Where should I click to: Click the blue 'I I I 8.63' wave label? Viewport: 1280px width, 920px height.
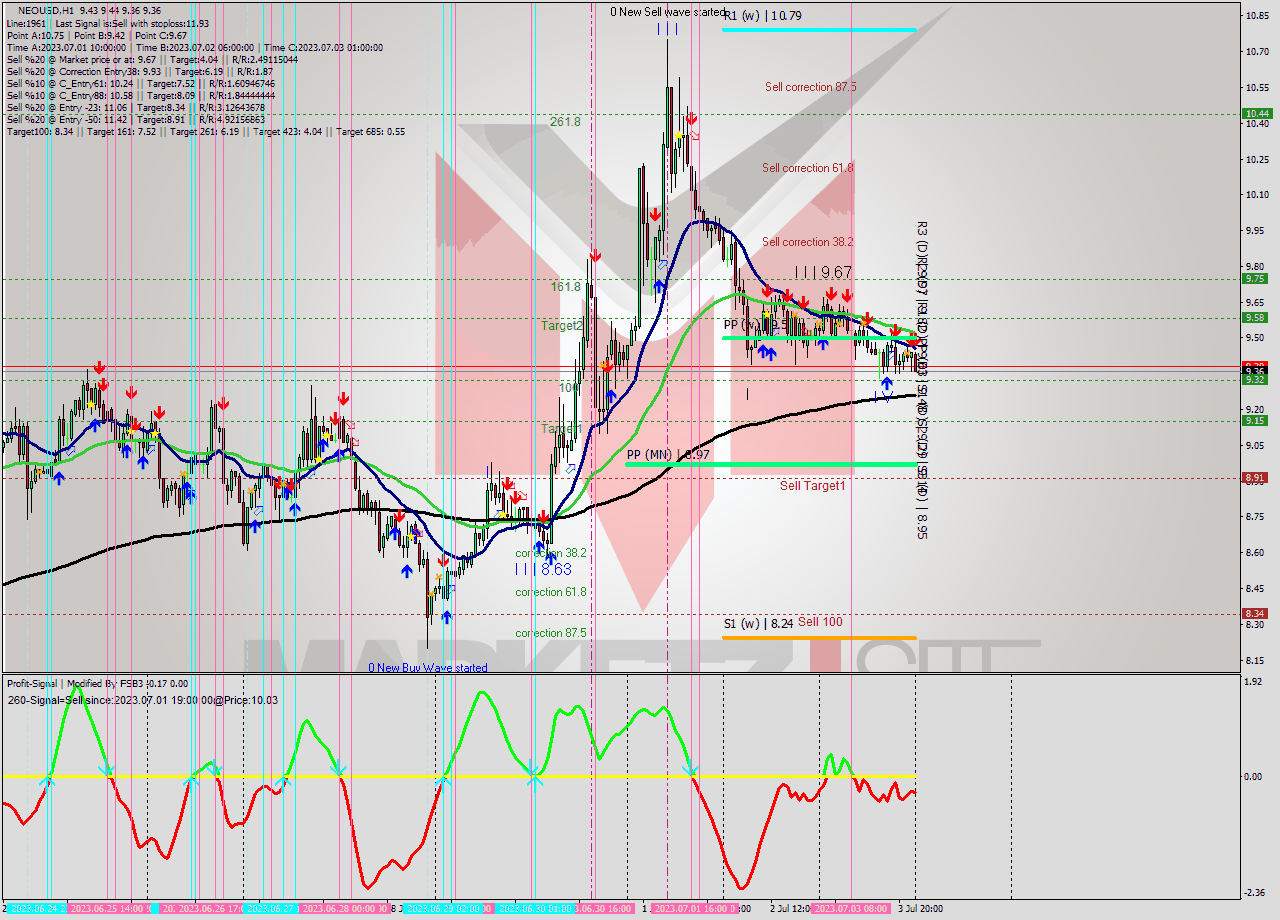(543, 569)
